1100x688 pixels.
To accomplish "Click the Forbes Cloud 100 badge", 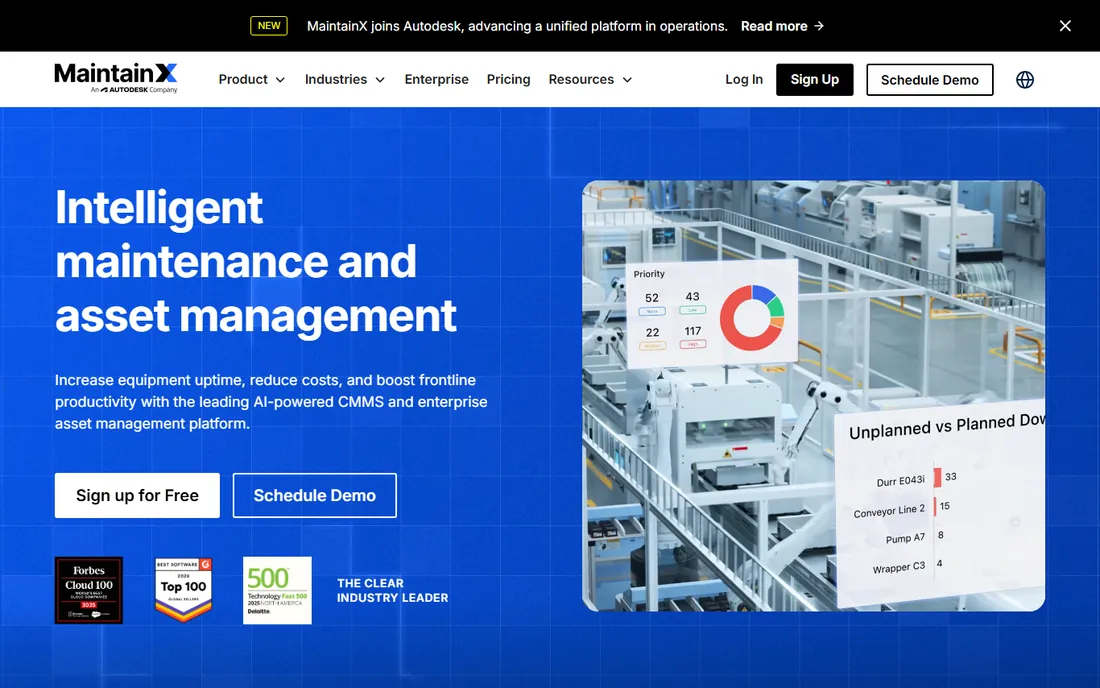I will point(89,591).
